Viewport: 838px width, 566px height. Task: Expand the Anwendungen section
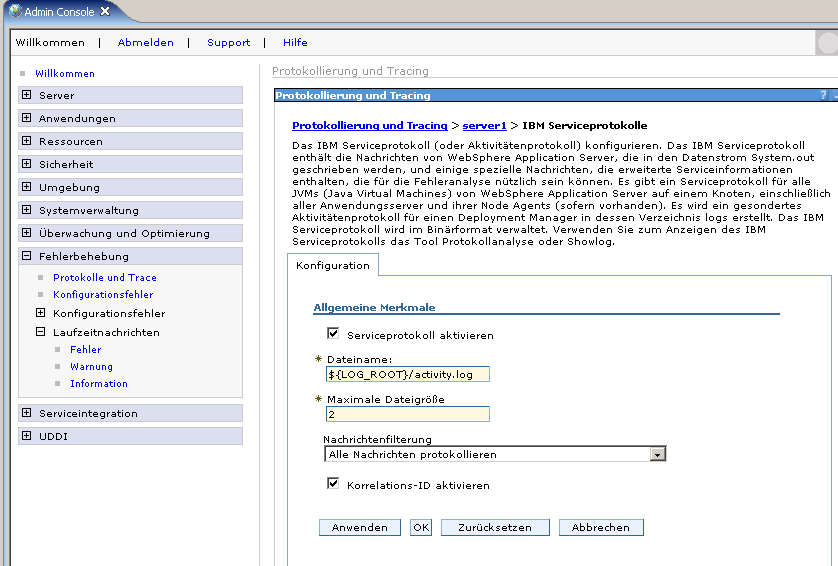click(26, 118)
